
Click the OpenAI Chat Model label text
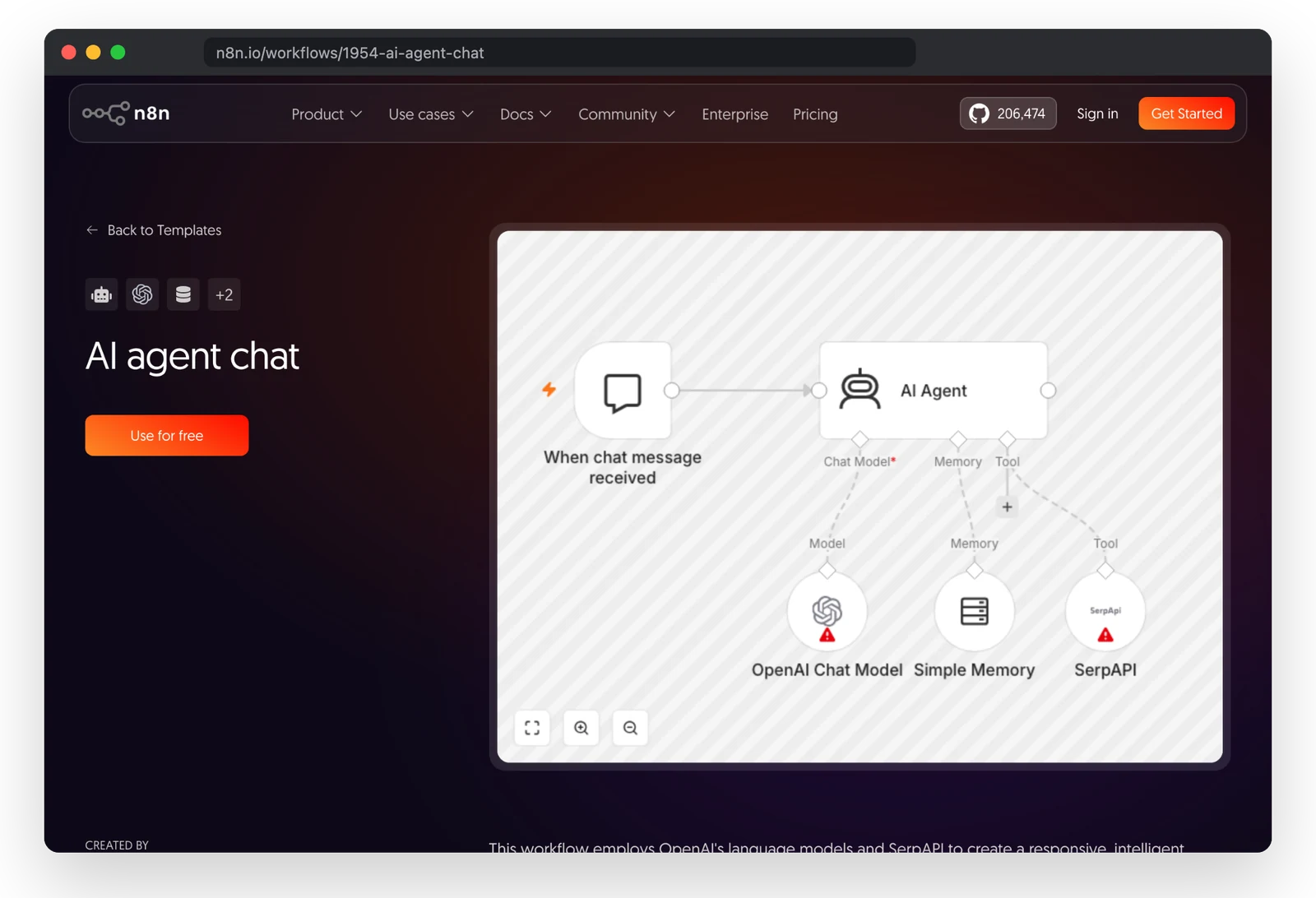[827, 670]
